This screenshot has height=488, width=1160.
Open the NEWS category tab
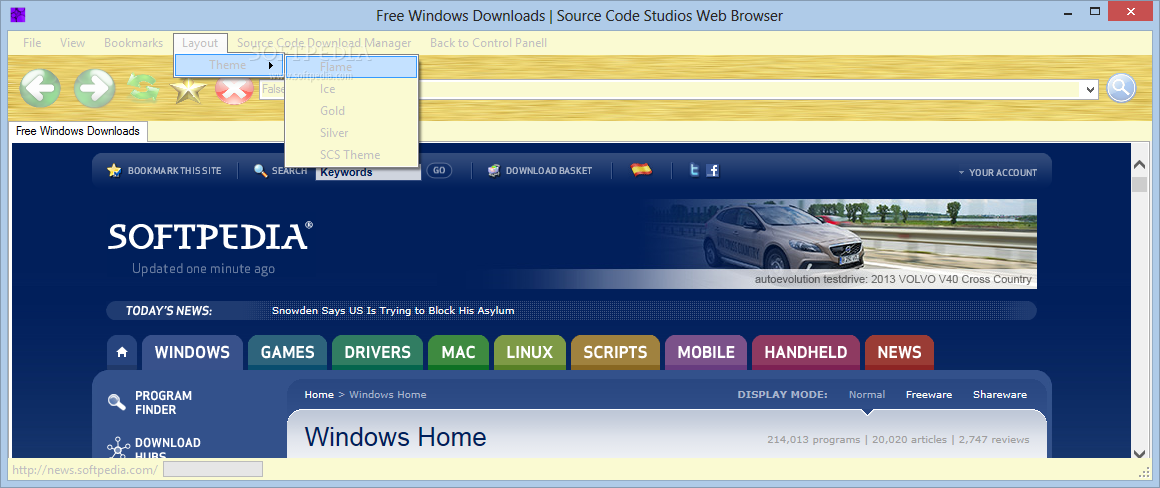[x=900, y=353]
